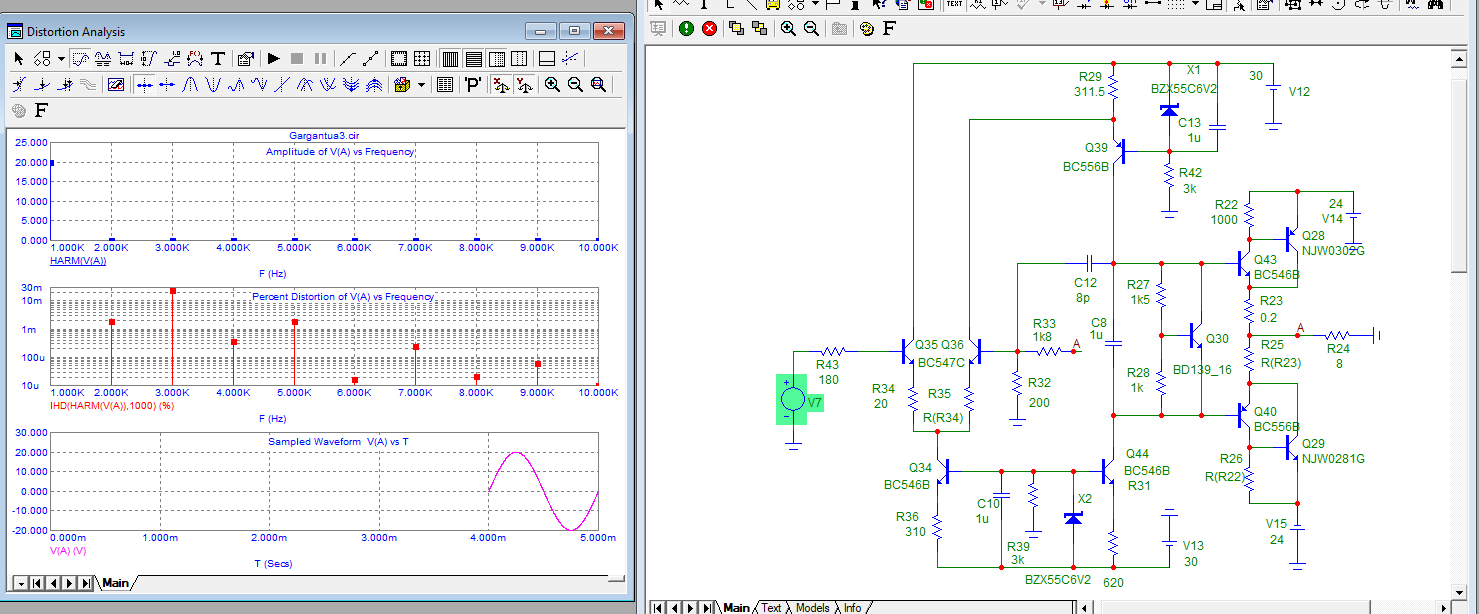Image resolution: width=1479 pixels, height=614 pixels.
Task: Toggle the vertical grid lines button
Action: click(450, 58)
